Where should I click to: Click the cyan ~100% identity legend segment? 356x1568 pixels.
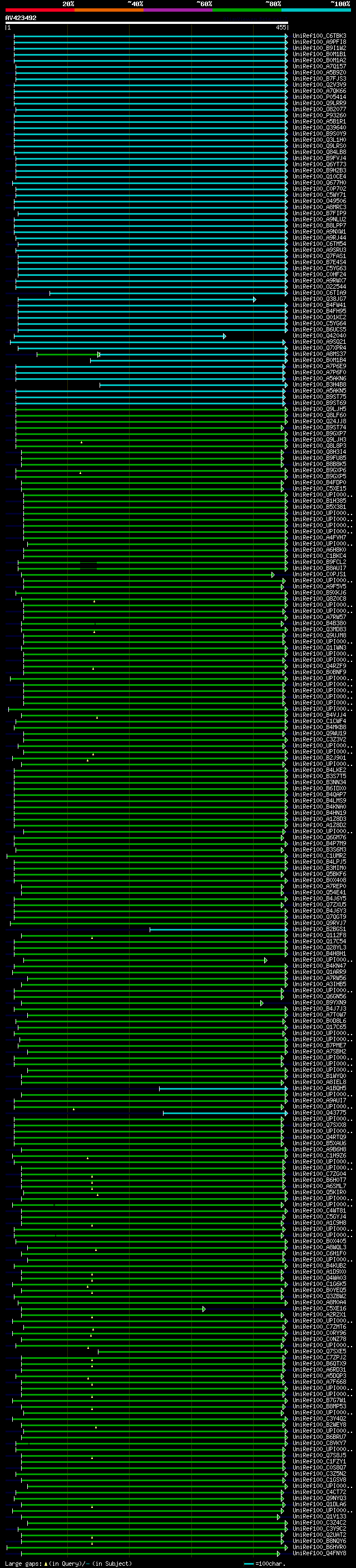[316, 11]
